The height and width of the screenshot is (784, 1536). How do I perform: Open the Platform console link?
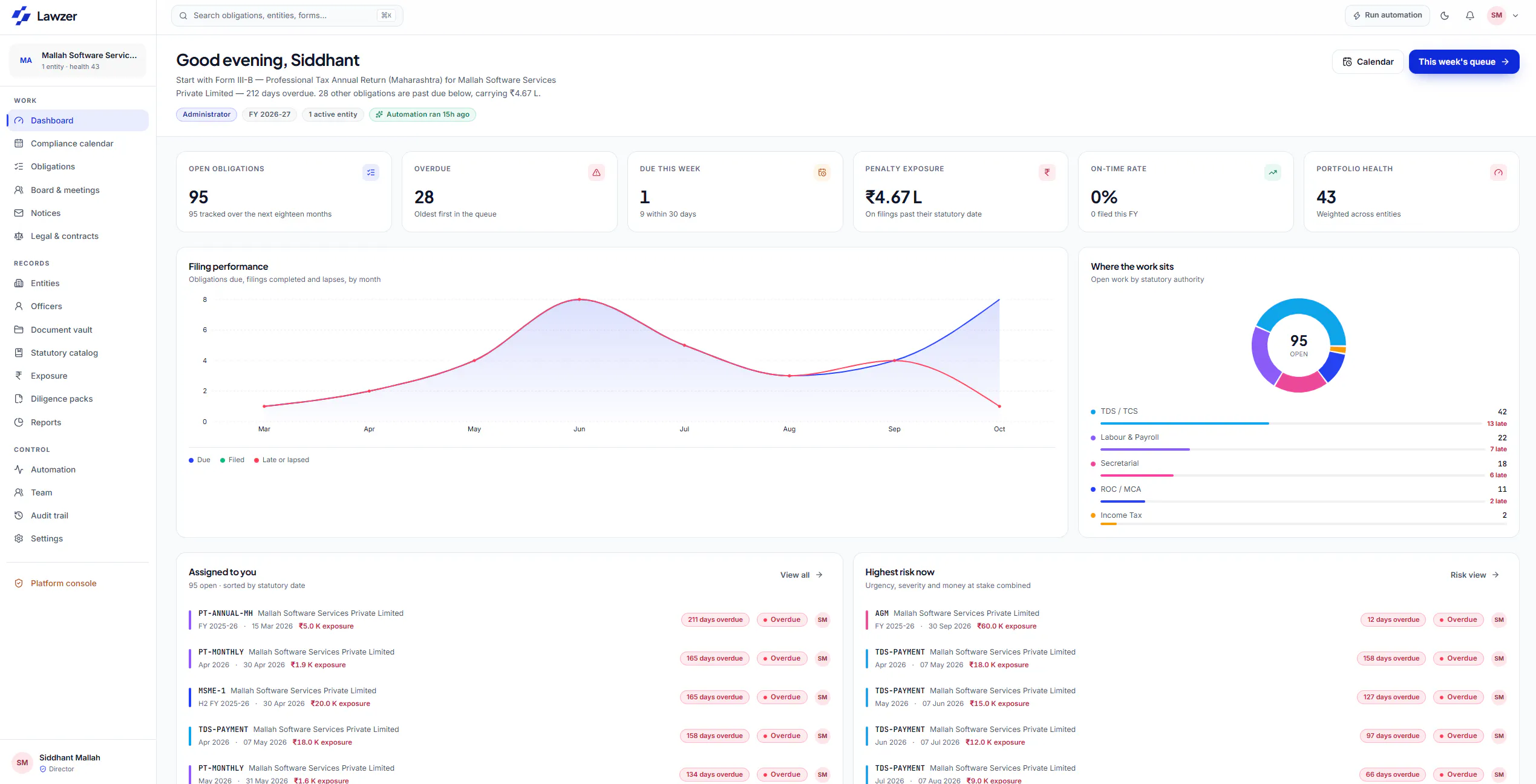pyautogui.click(x=64, y=583)
